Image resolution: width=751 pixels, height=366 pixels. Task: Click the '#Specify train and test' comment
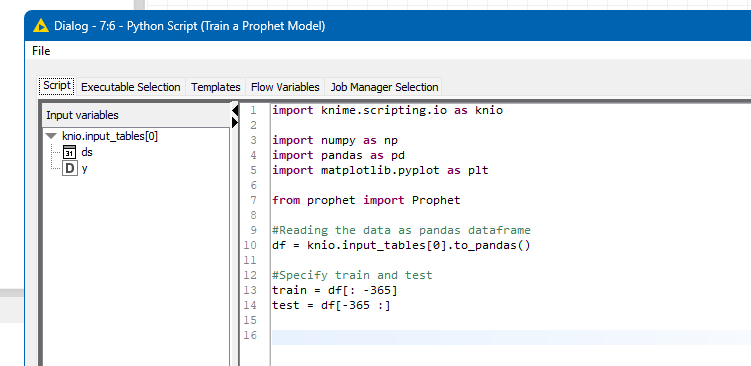pos(353,275)
